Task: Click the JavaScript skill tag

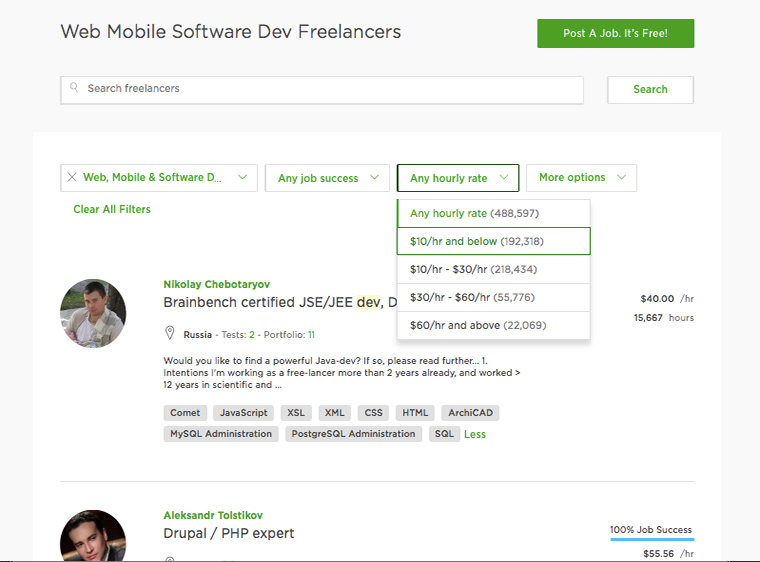Action: [x=243, y=413]
